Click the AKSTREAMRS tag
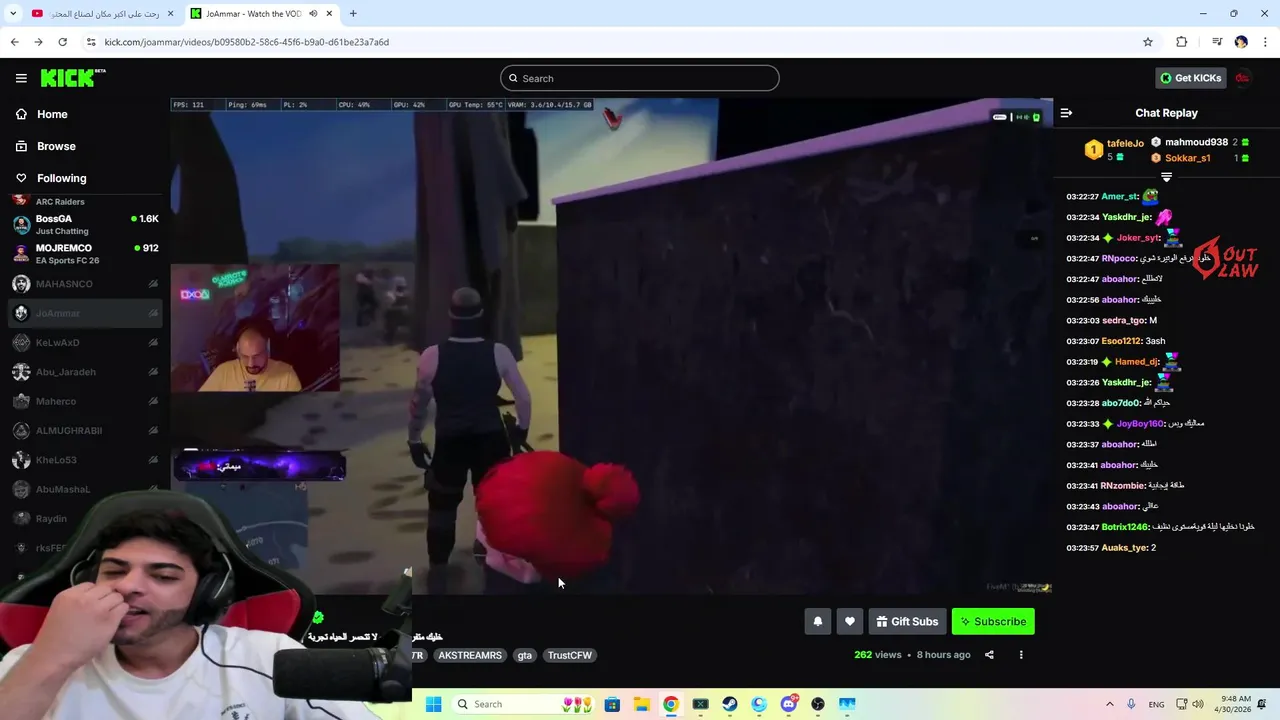The image size is (1280, 720). click(x=470, y=655)
